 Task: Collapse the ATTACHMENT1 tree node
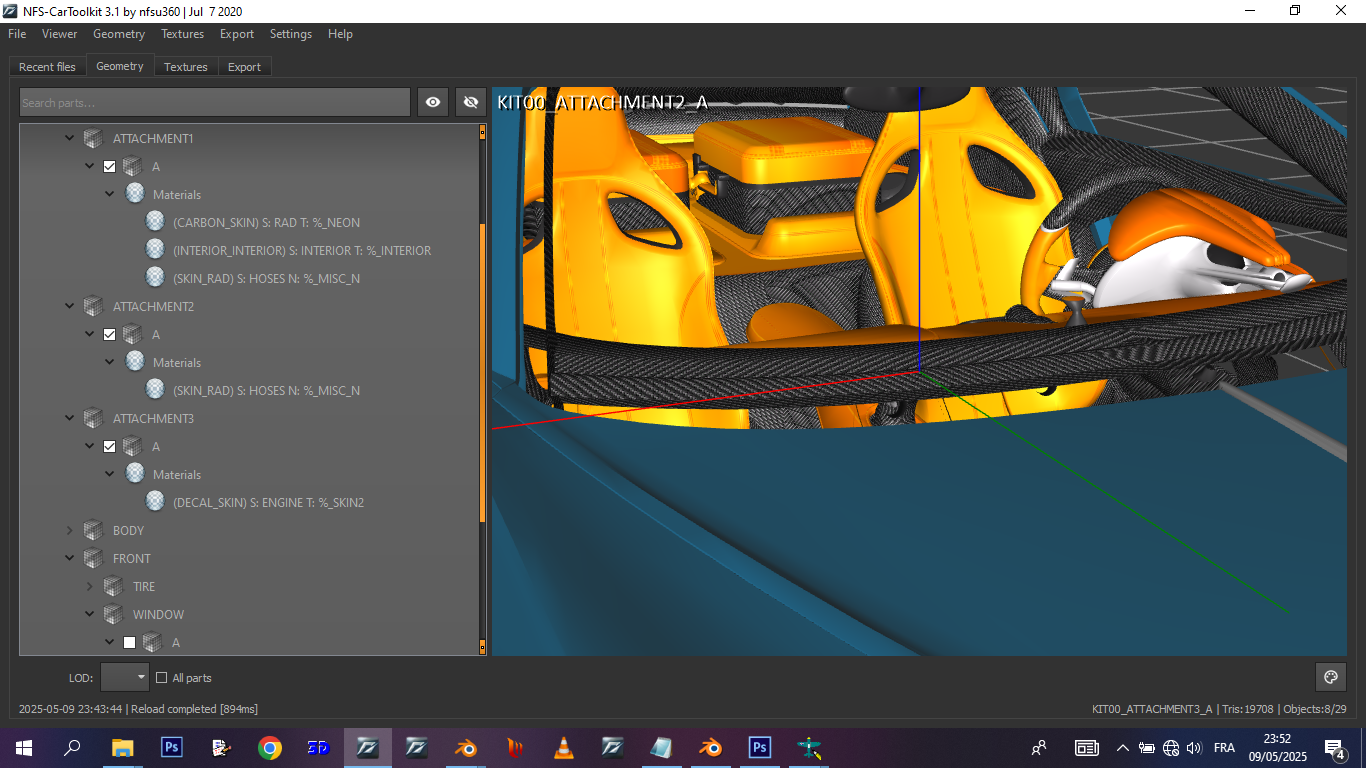click(x=69, y=138)
